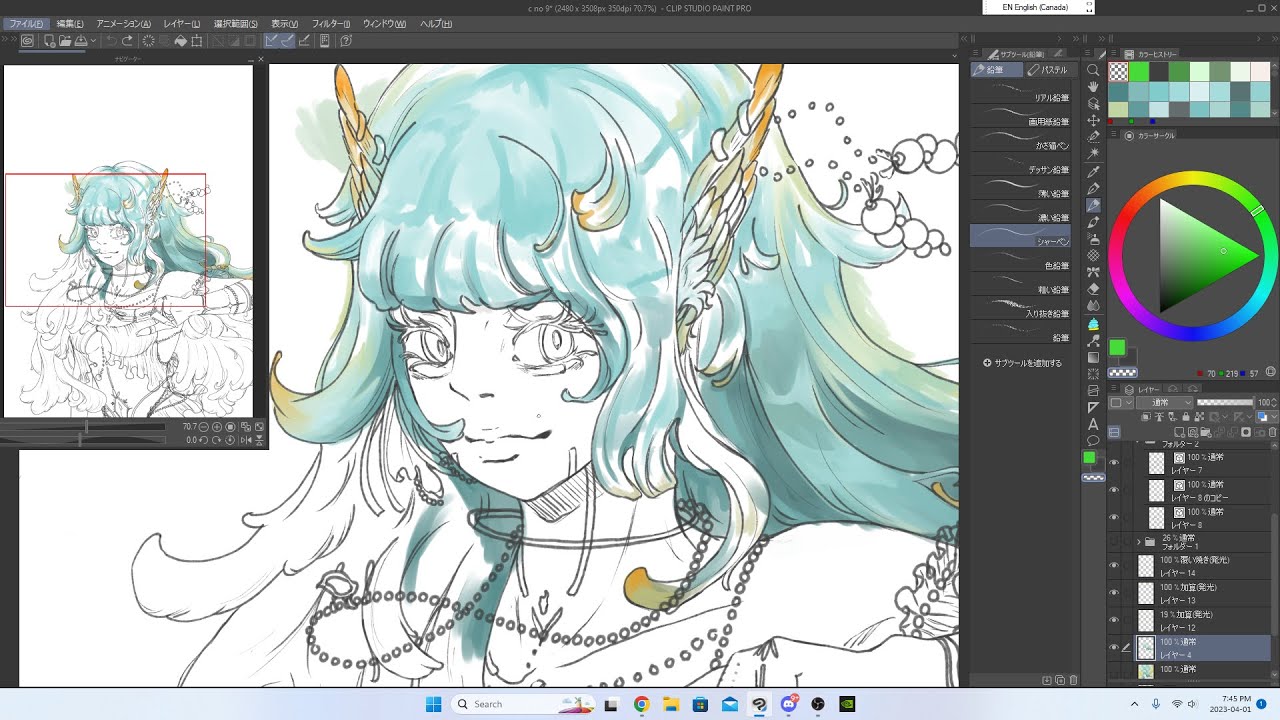The image size is (1280, 720).
Task: Select the Blend tool
Action: [1093, 306]
